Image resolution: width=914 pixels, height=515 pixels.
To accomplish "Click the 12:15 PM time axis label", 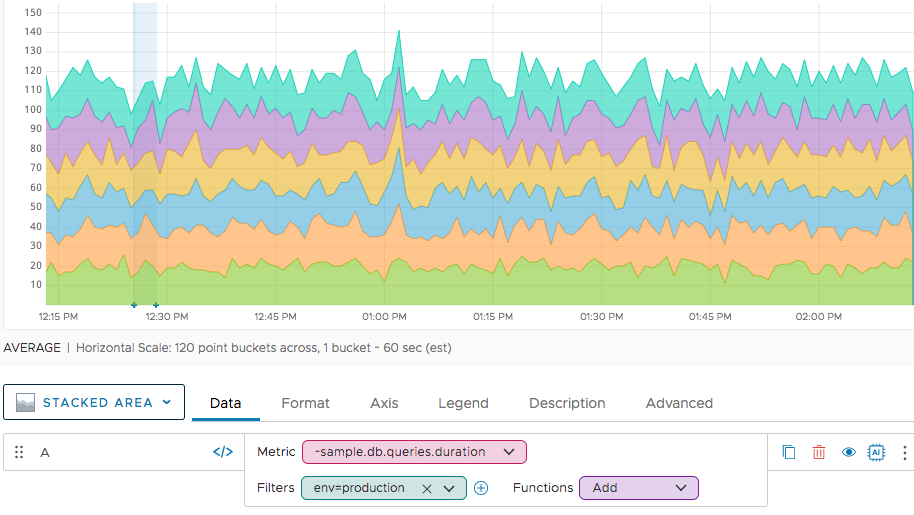I will [x=58, y=317].
